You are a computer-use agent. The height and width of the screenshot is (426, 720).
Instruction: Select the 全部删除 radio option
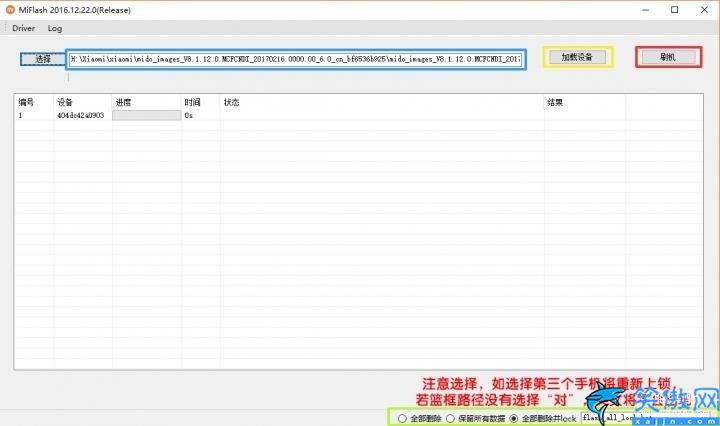[420, 418]
